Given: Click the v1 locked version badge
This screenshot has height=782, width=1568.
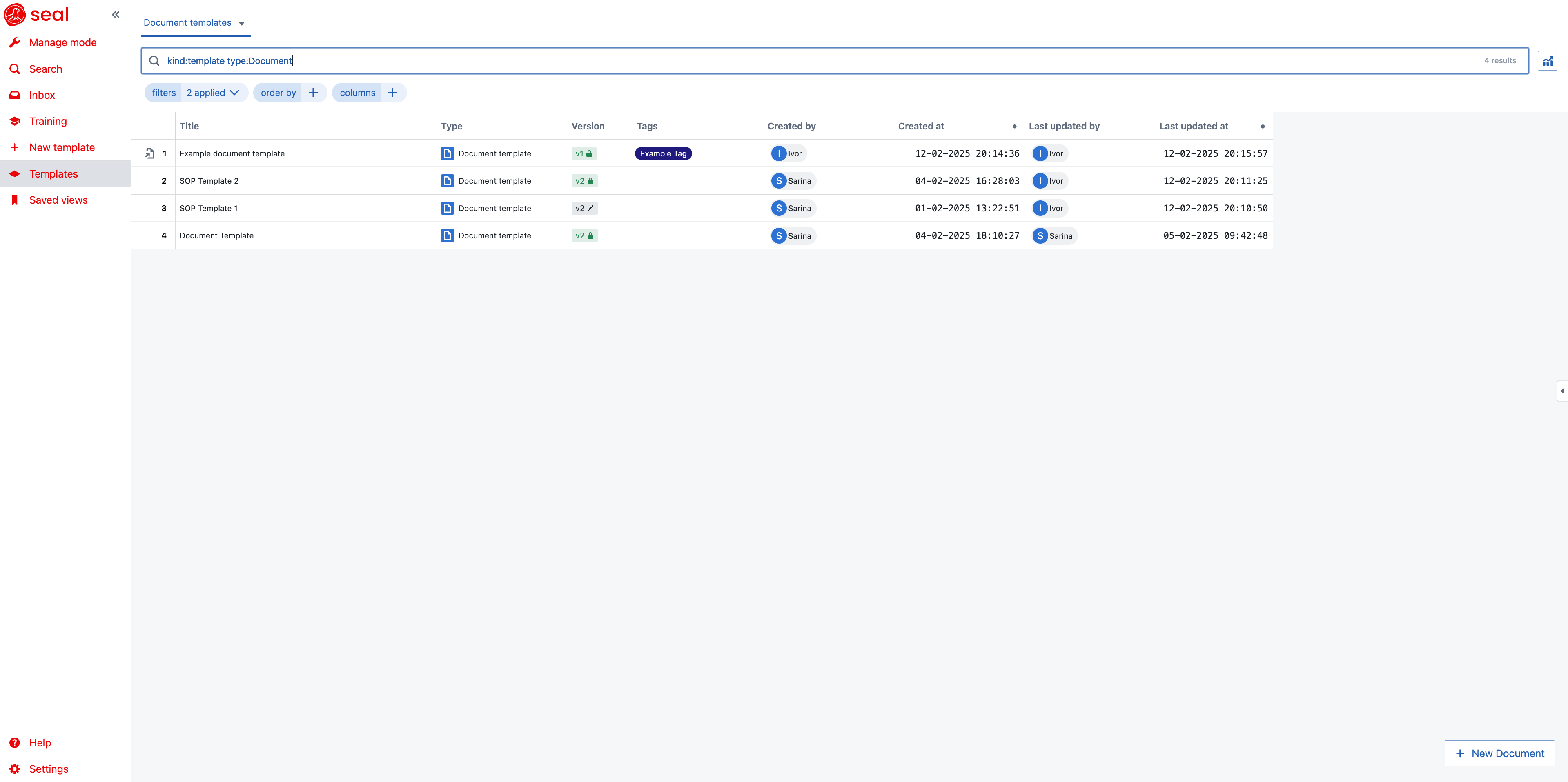Looking at the screenshot, I should (x=584, y=153).
